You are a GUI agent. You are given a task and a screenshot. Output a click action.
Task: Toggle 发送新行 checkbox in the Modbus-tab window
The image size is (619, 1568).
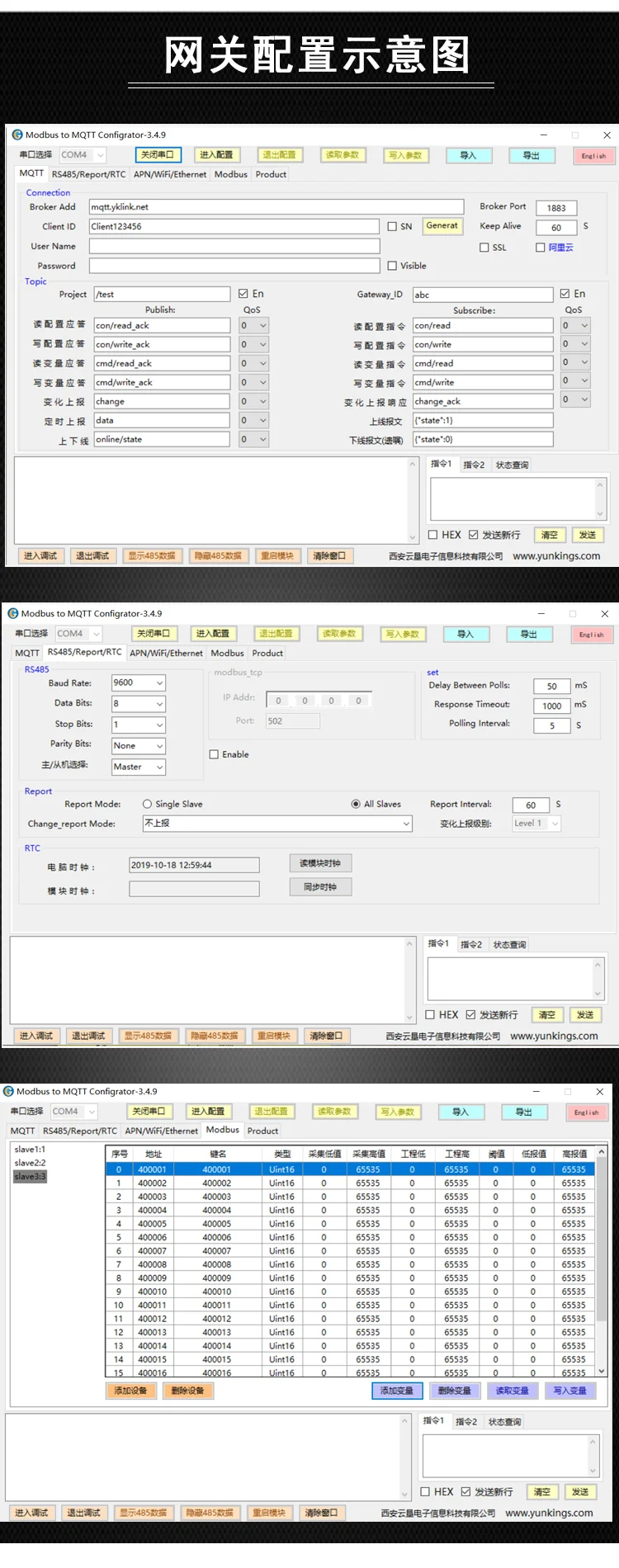tap(466, 1491)
